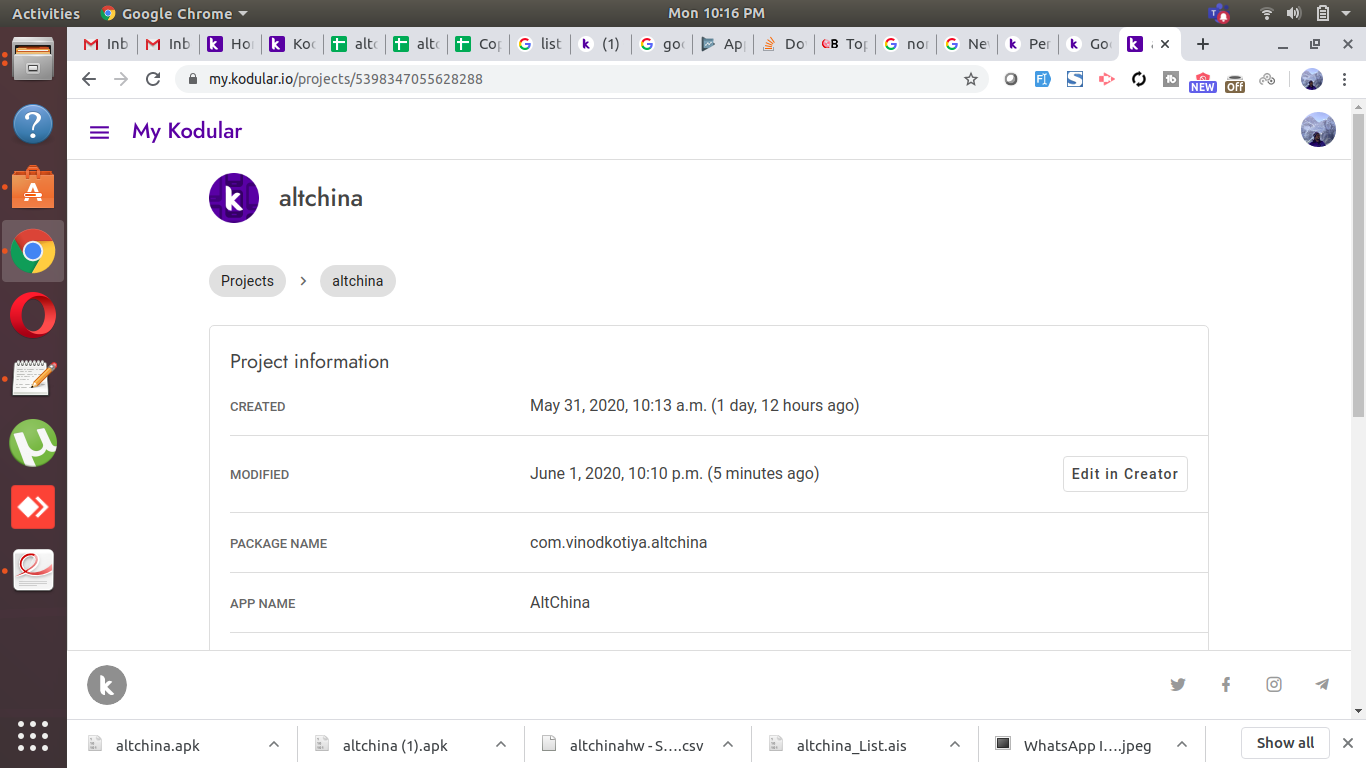
Task: Bookmark this page with the star
Action: coord(971,79)
